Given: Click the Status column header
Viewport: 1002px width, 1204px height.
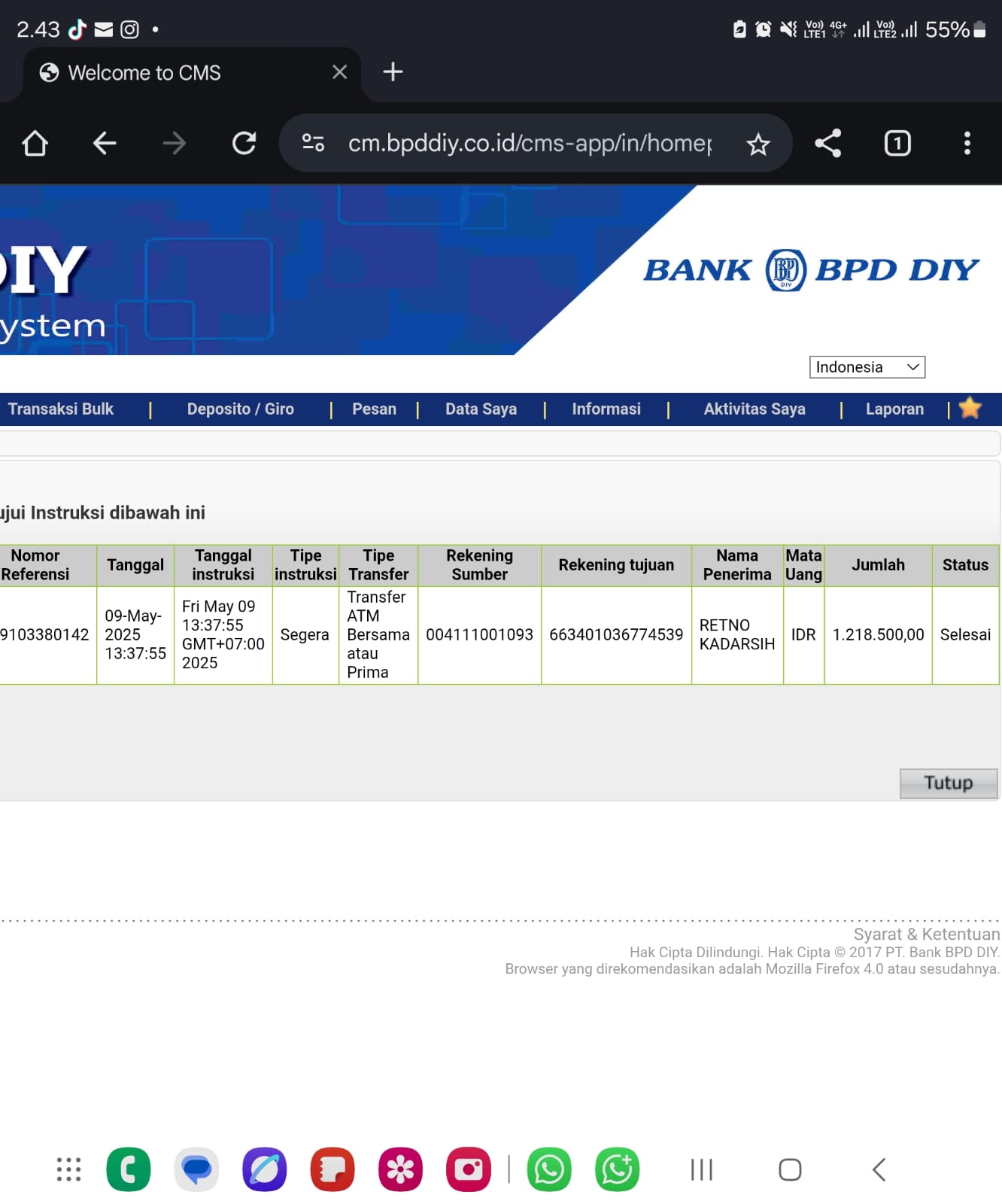Looking at the screenshot, I should coord(965,565).
